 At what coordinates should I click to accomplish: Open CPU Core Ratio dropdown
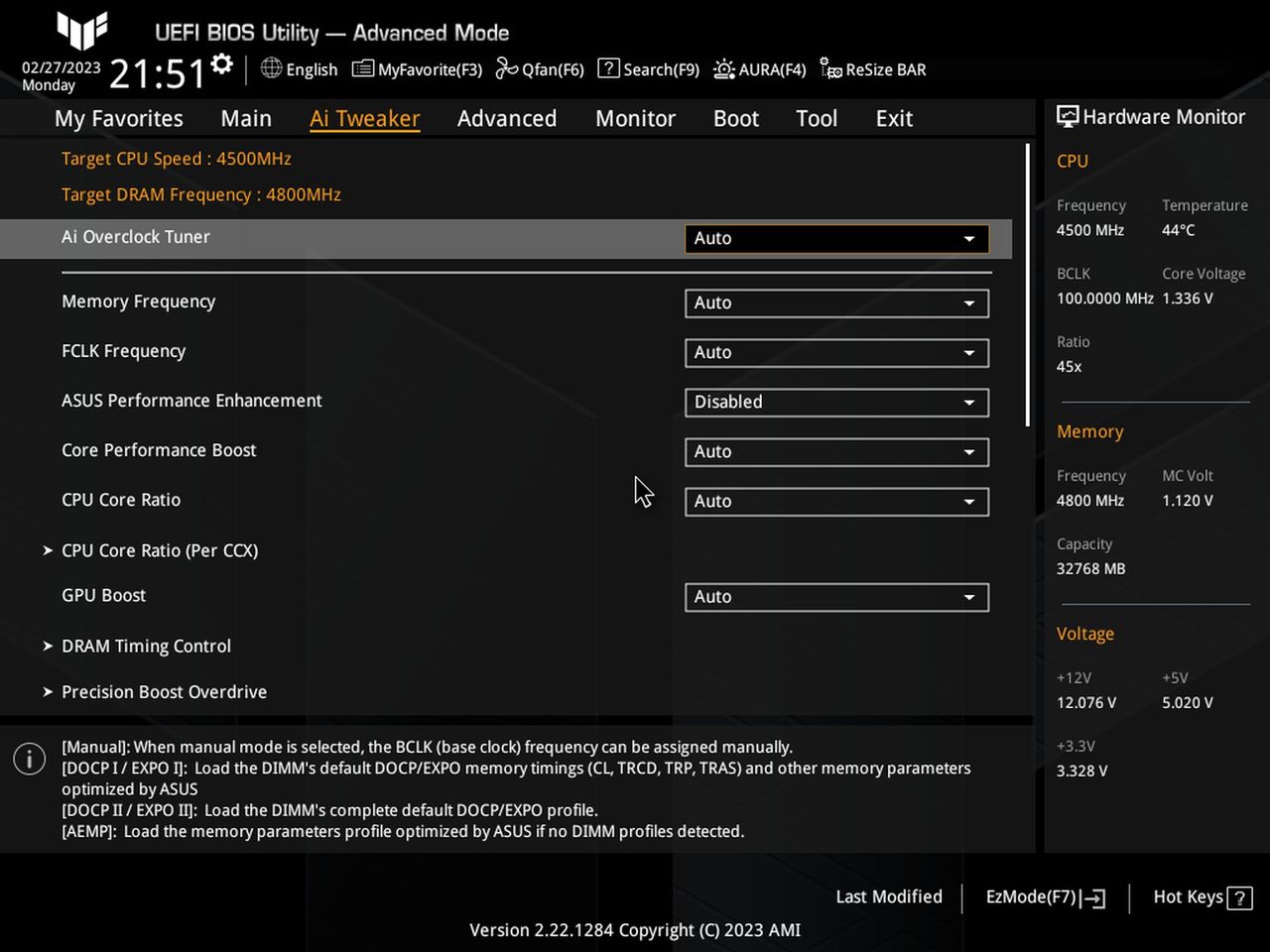[836, 501]
